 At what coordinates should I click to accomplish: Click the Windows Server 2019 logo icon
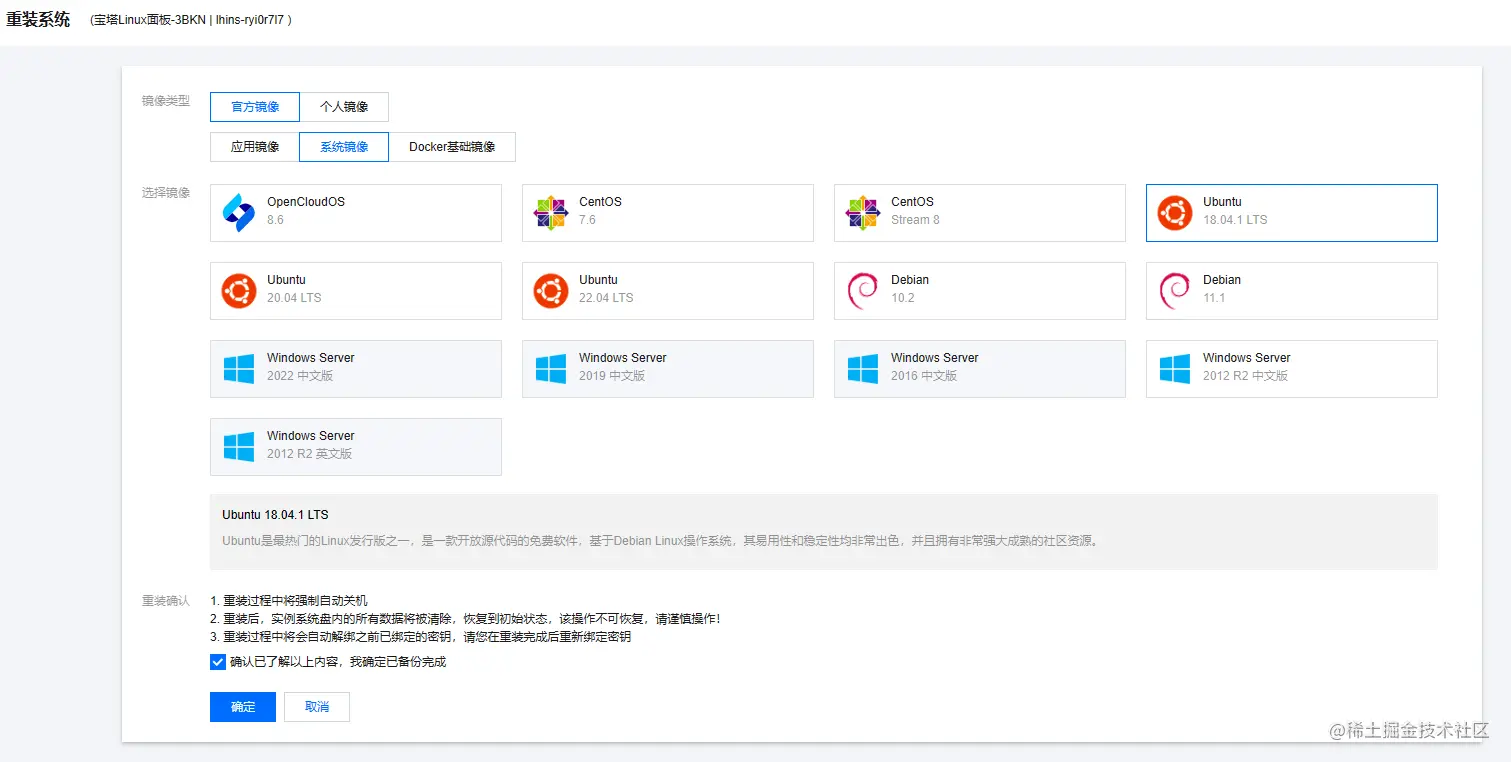click(551, 369)
